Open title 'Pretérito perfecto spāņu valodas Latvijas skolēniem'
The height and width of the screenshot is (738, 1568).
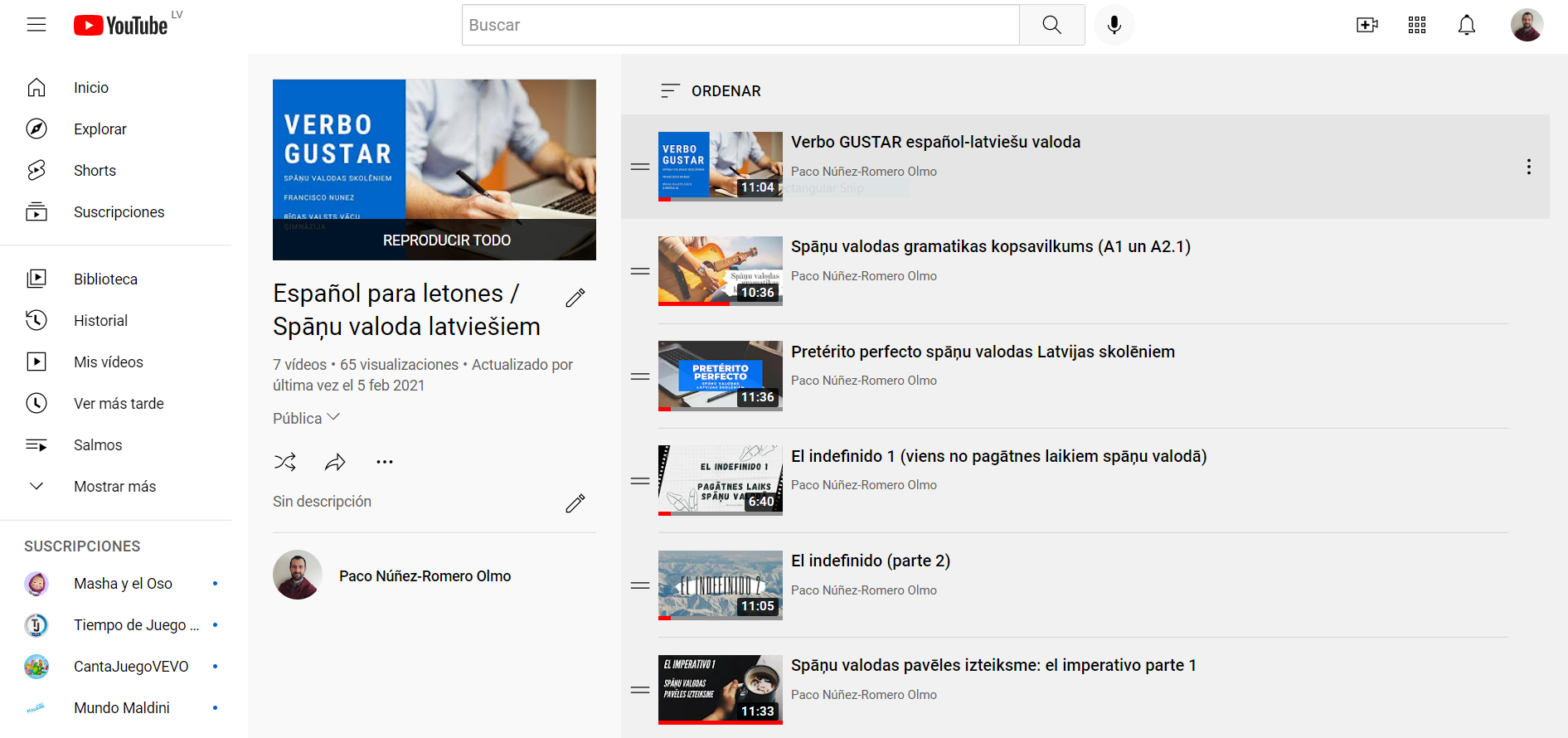pyautogui.click(x=983, y=352)
